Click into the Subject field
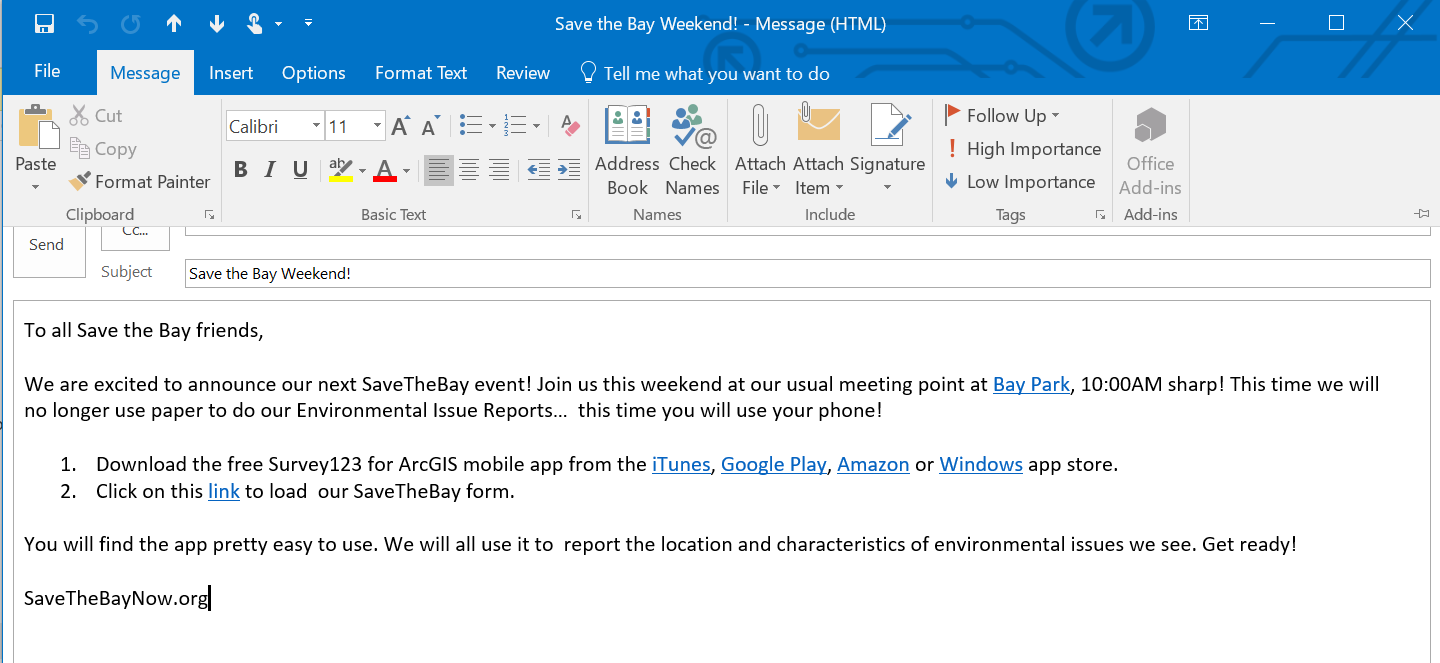 tap(807, 273)
